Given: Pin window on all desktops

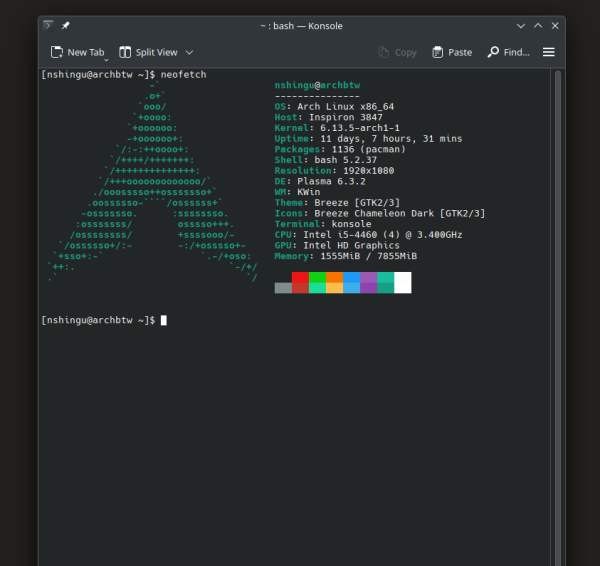Looking at the screenshot, I should pyautogui.click(x=65, y=25).
